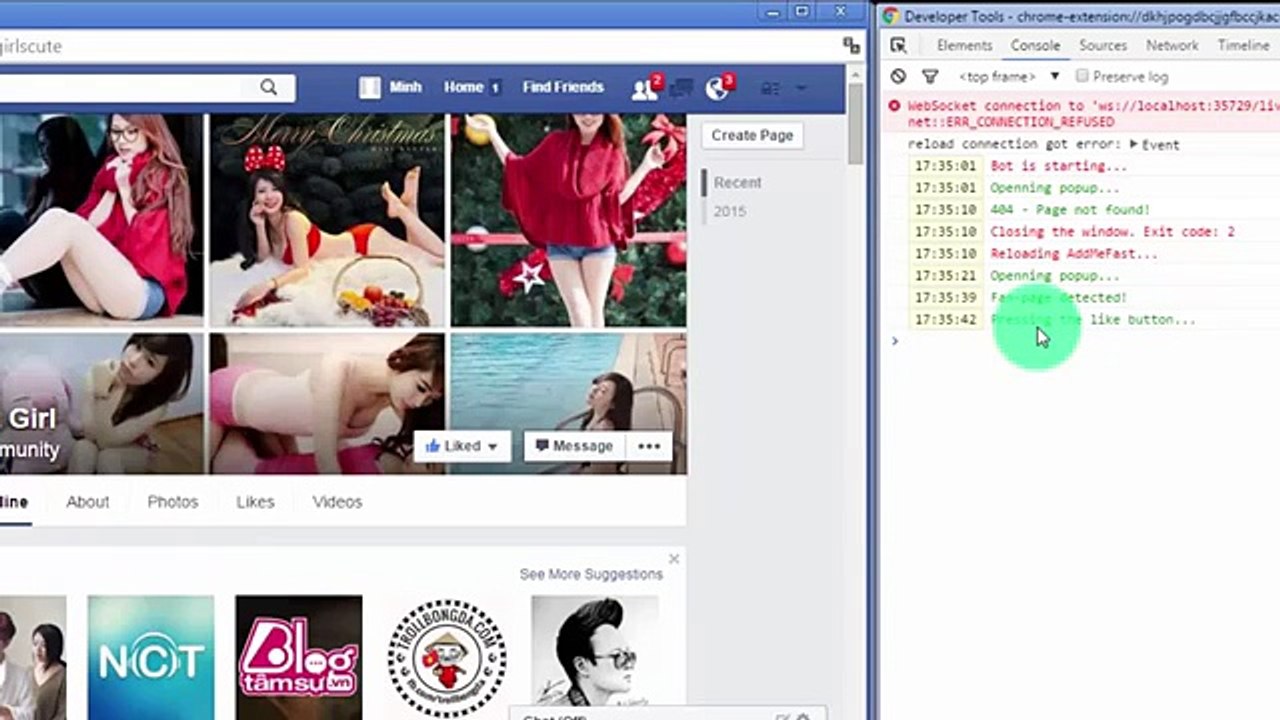This screenshot has height=720, width=1280.
Task: Click the Home link in Facebook bar
Action: 463,87
